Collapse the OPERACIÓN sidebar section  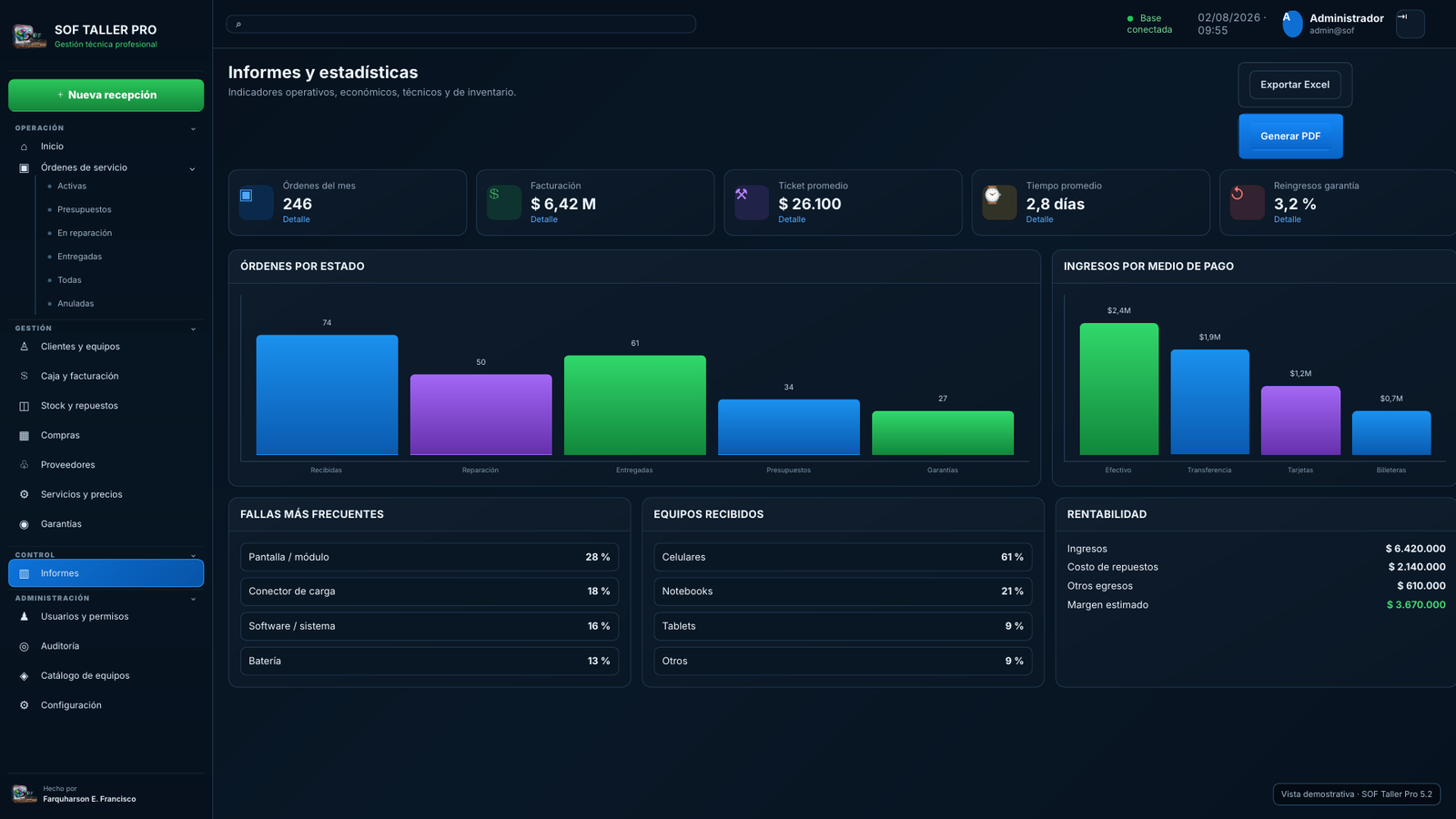[193, 128]
